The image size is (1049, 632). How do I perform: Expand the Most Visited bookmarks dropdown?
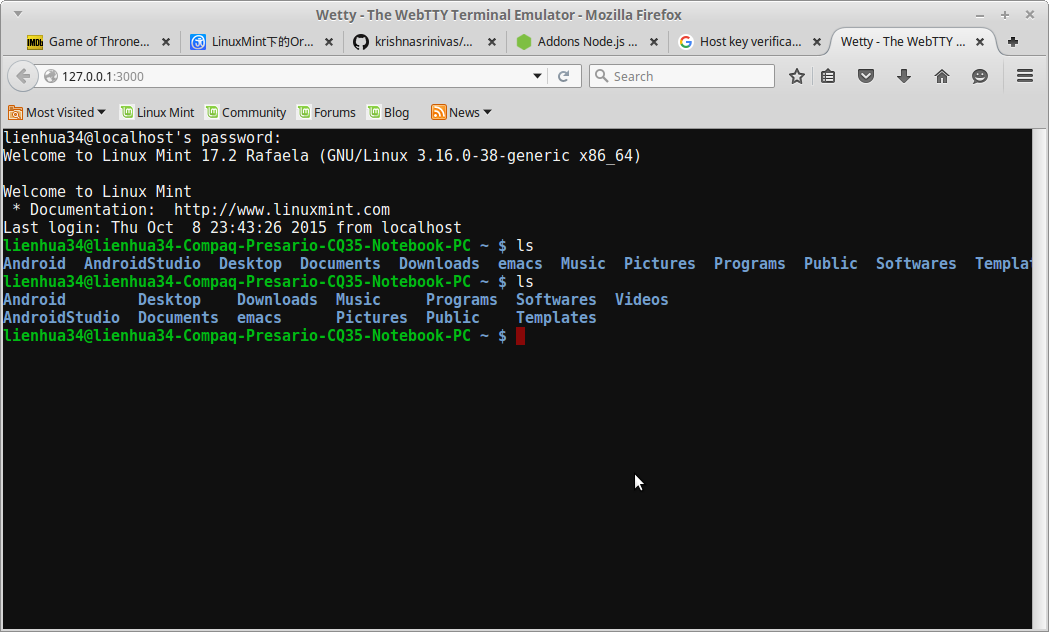click(x=57, y=112)
